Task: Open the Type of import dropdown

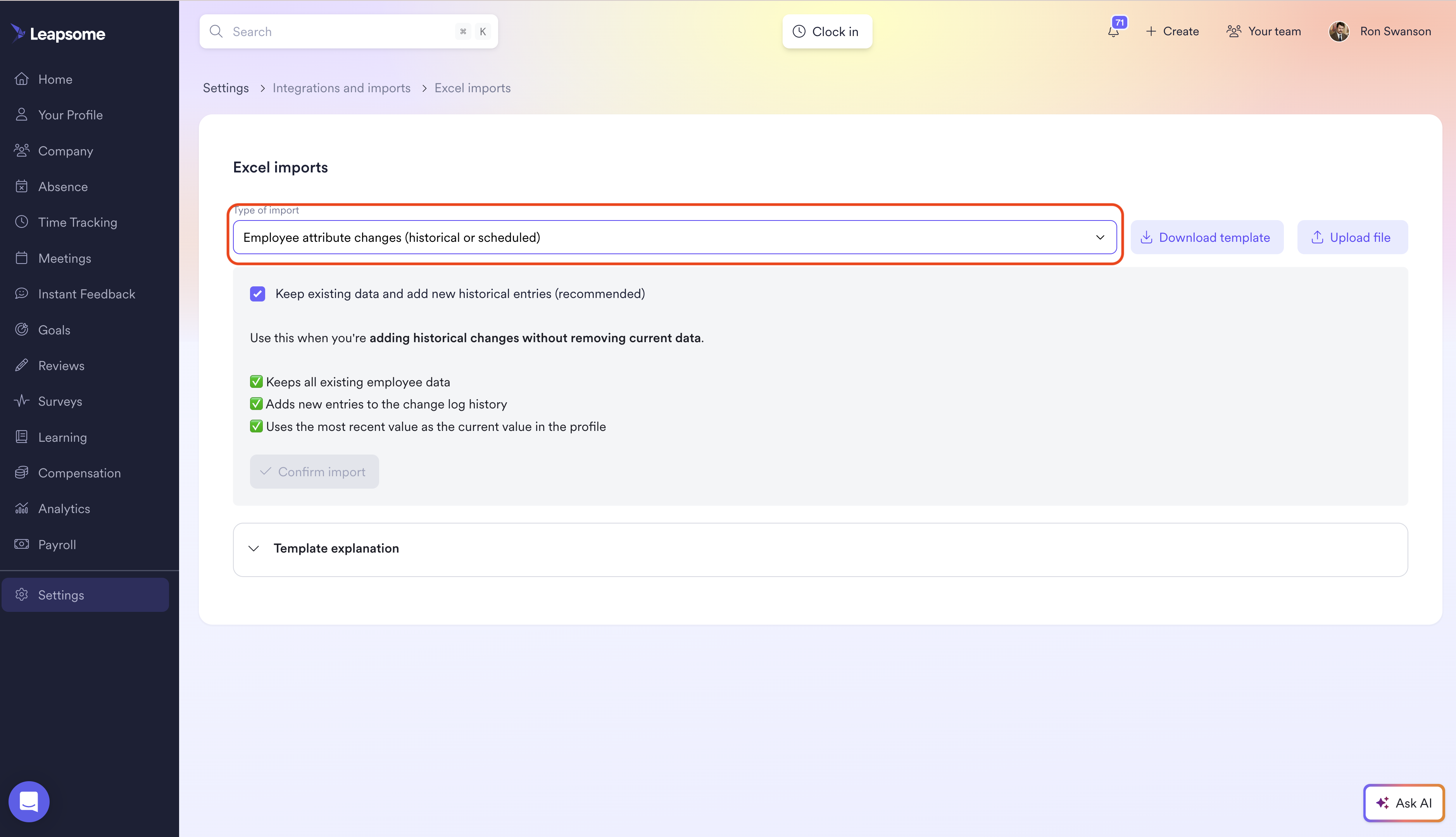Action: pyautogui.click(x=674, y=238)
